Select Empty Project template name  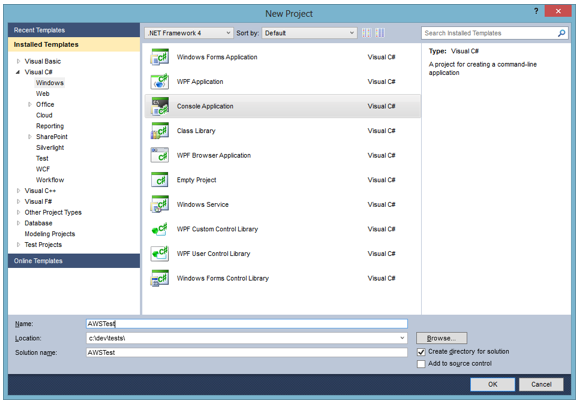point(196,180)
